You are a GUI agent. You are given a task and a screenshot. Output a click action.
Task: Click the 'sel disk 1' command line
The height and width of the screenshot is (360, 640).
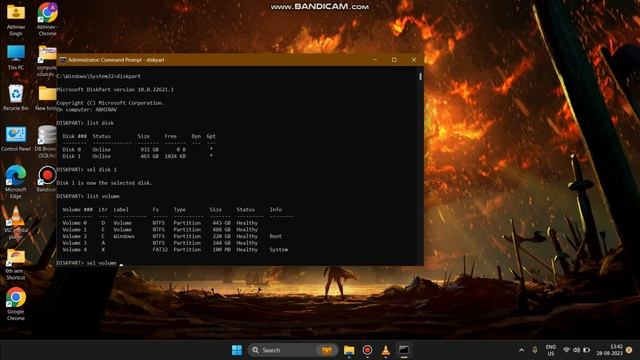(87, 169)
